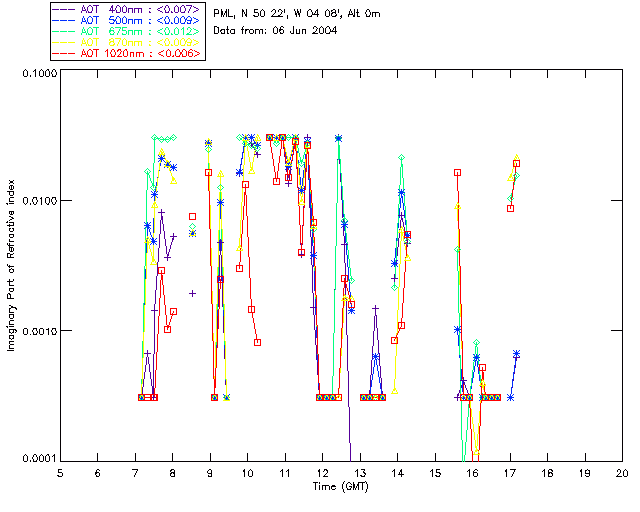Click the highest red square marker after 17 hours
The height and width of the screenshot is (512, 640).
point(516,164)
